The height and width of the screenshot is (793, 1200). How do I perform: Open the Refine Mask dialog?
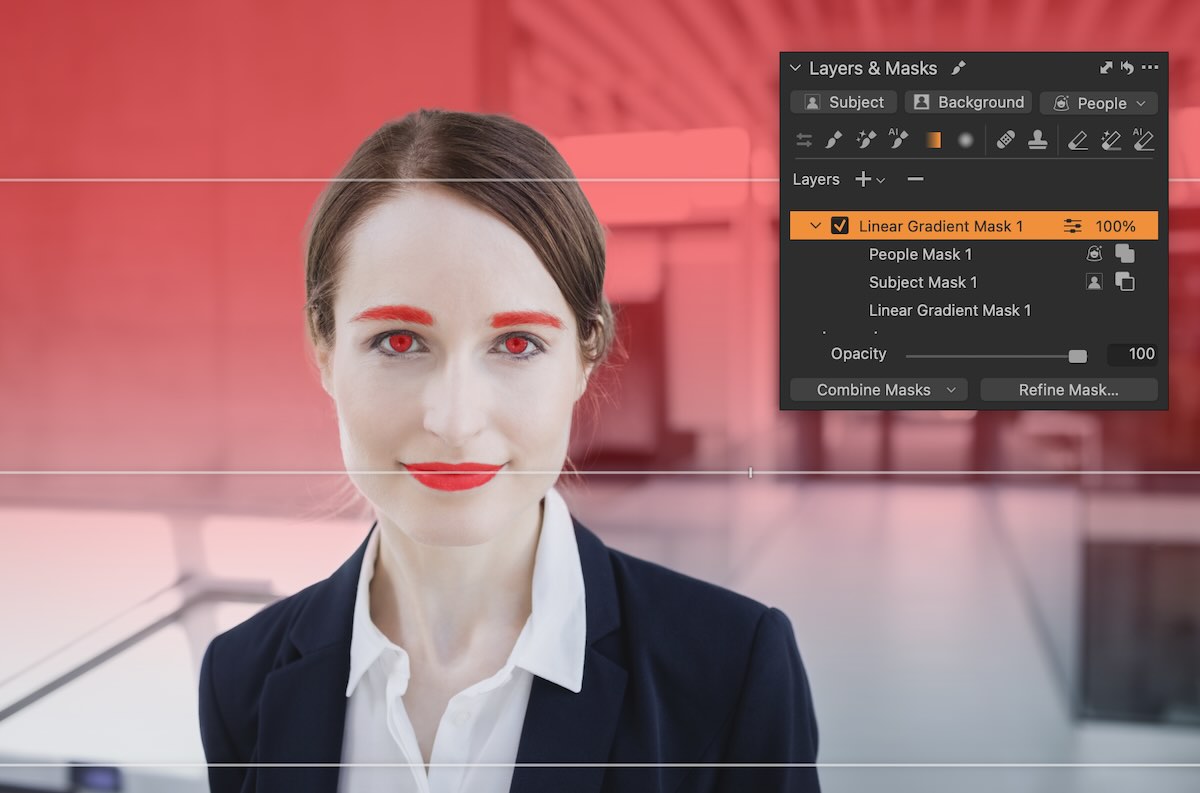(1068, 389)
